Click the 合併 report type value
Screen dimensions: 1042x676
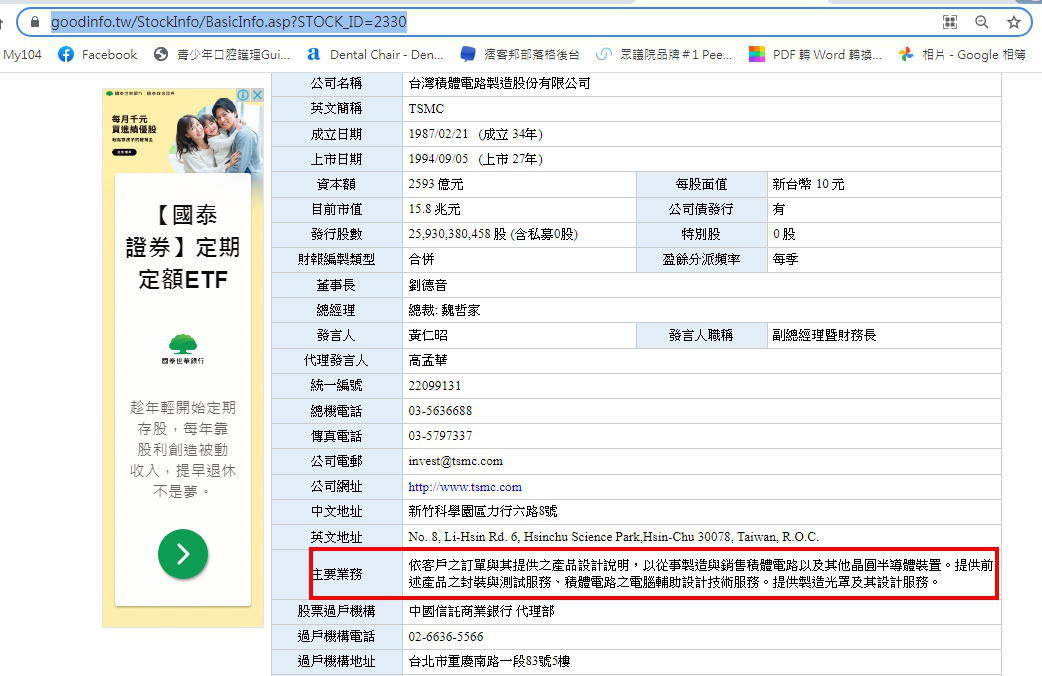click(421, 259)
